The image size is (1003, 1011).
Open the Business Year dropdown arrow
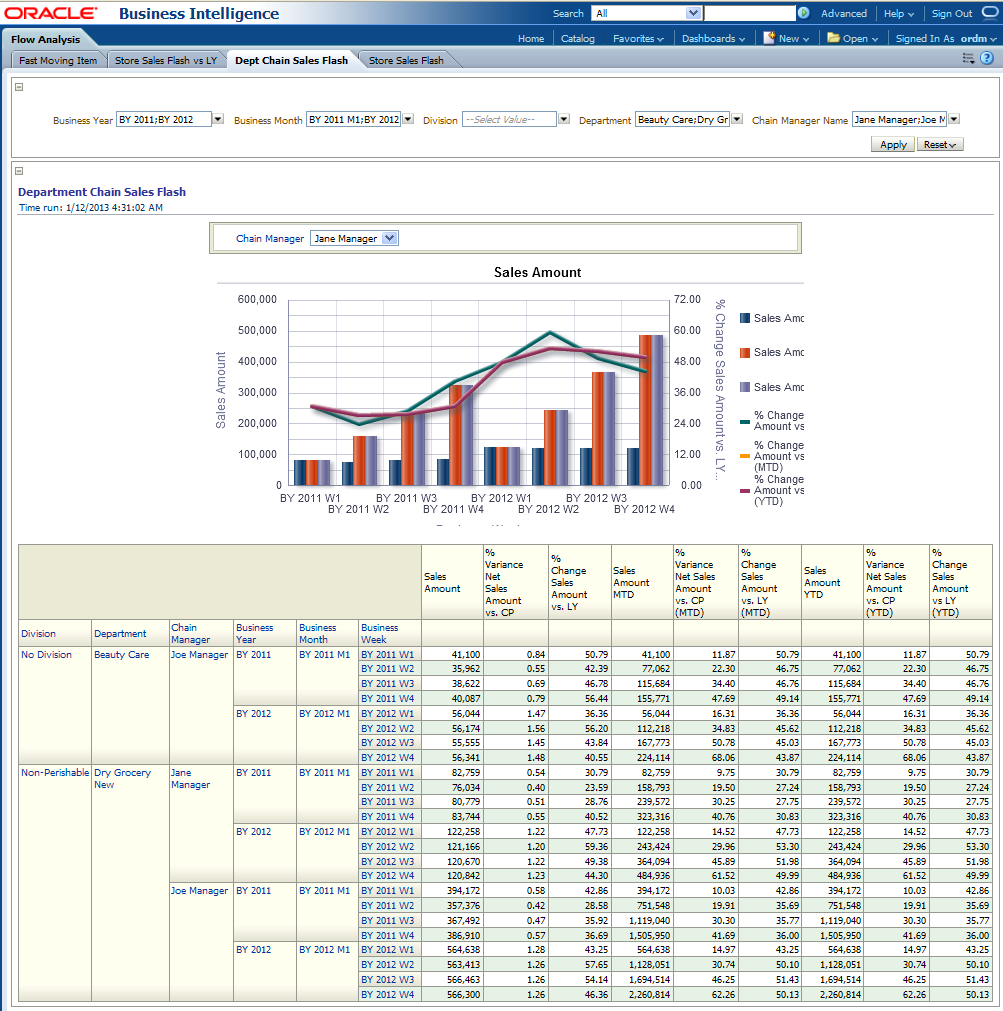click(219, 119)
